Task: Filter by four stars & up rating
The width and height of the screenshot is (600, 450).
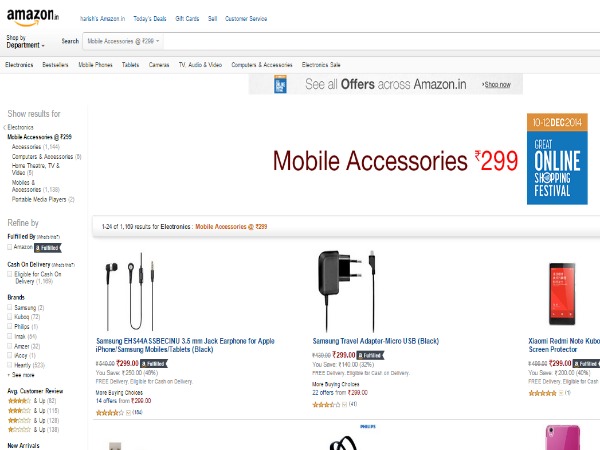Action: click(x=19, y=400)
